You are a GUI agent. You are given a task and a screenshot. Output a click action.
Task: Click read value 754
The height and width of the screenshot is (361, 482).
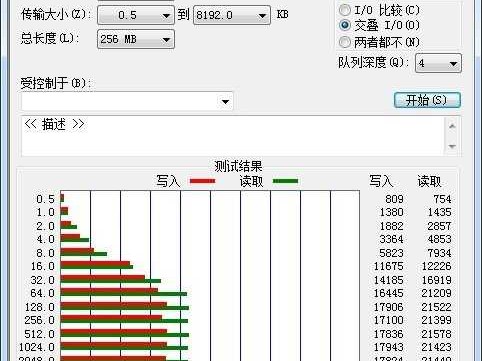(x=442, y=199)
